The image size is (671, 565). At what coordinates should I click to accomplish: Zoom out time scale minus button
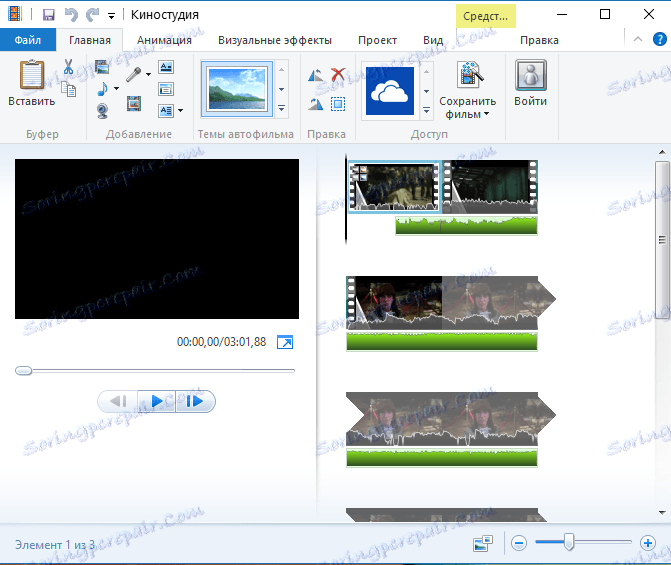pos(519,543)
